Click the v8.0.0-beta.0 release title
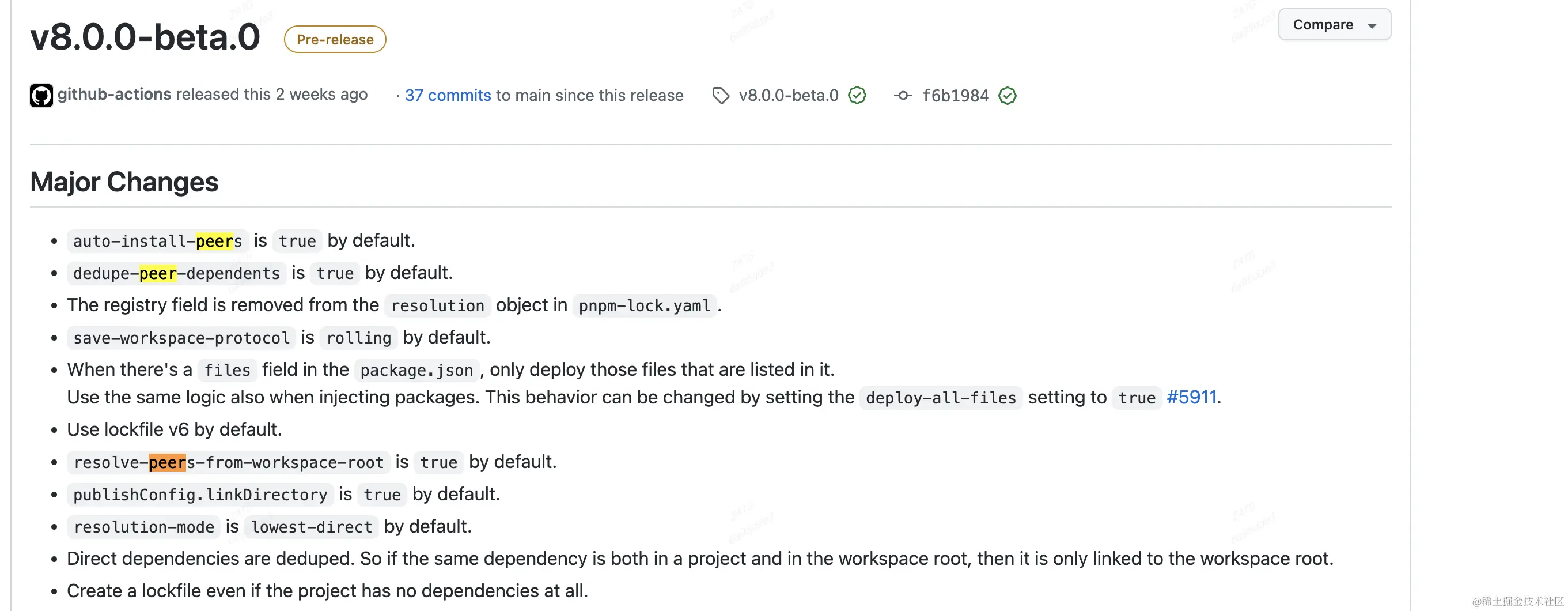The height and width of the screenshot is (611, 1568). click(146, 37)
